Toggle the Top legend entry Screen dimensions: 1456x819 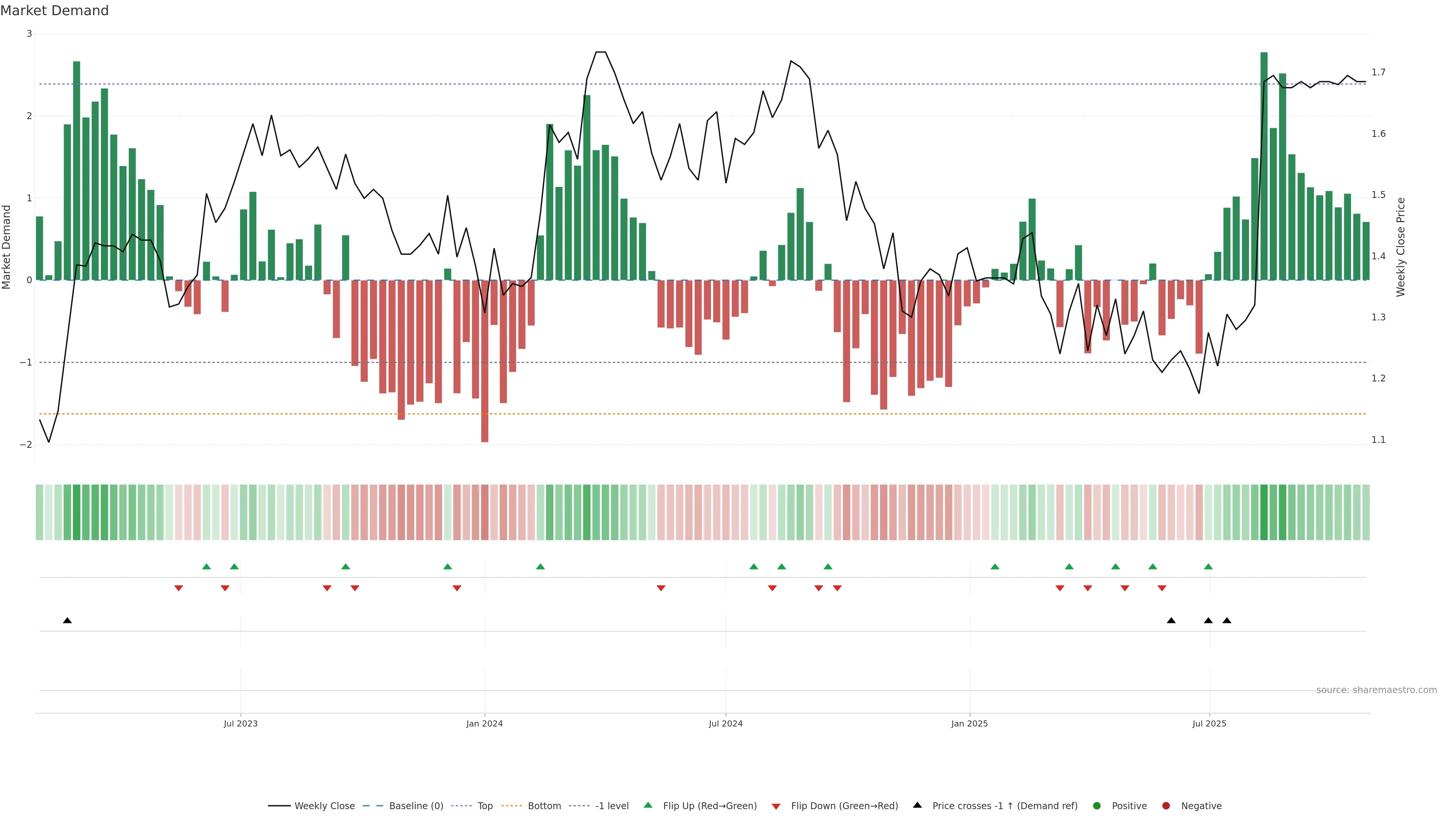click(485, 805)
